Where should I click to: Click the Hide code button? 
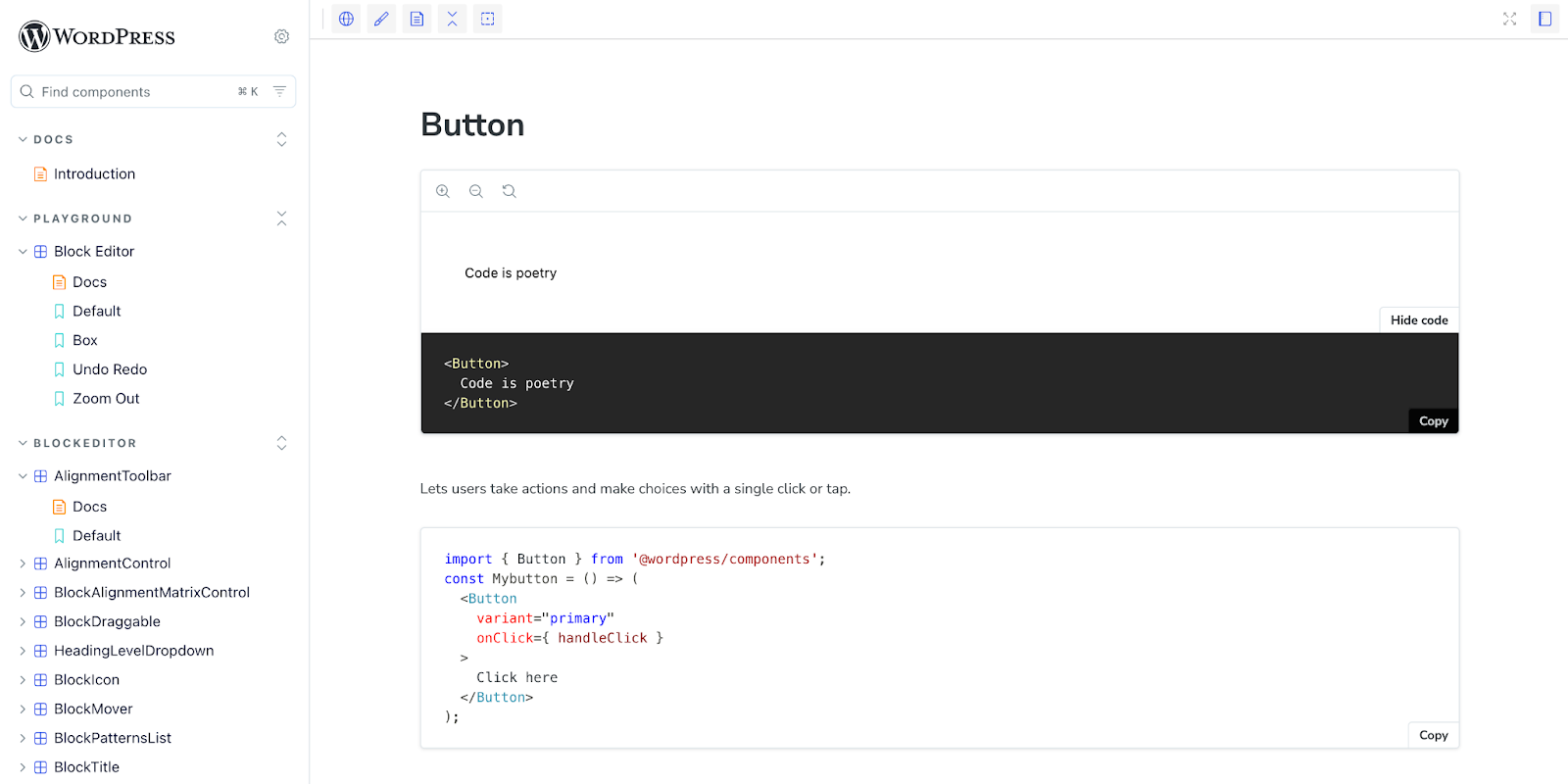1419,320
